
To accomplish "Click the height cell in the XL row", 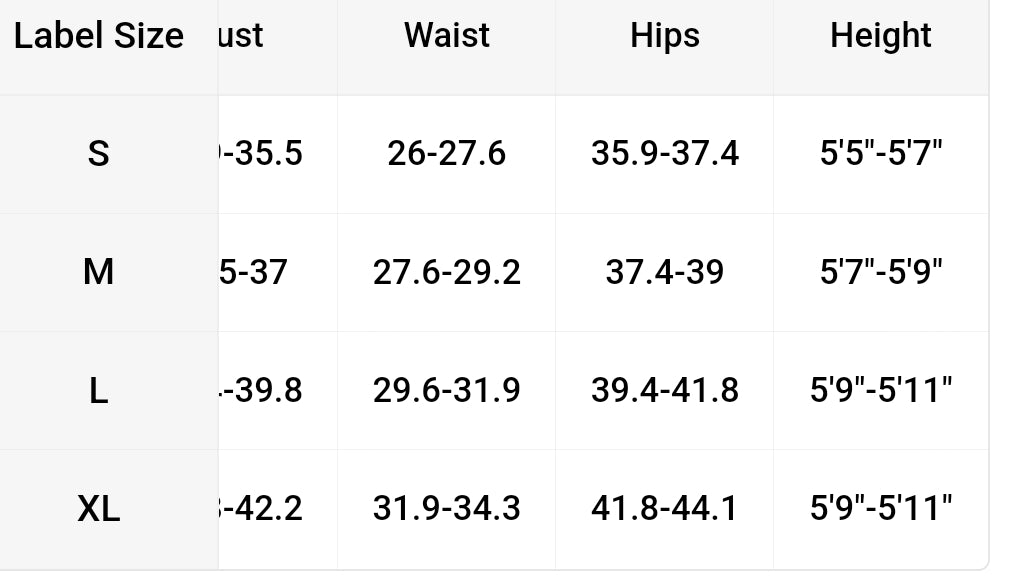I will point(880,508).
